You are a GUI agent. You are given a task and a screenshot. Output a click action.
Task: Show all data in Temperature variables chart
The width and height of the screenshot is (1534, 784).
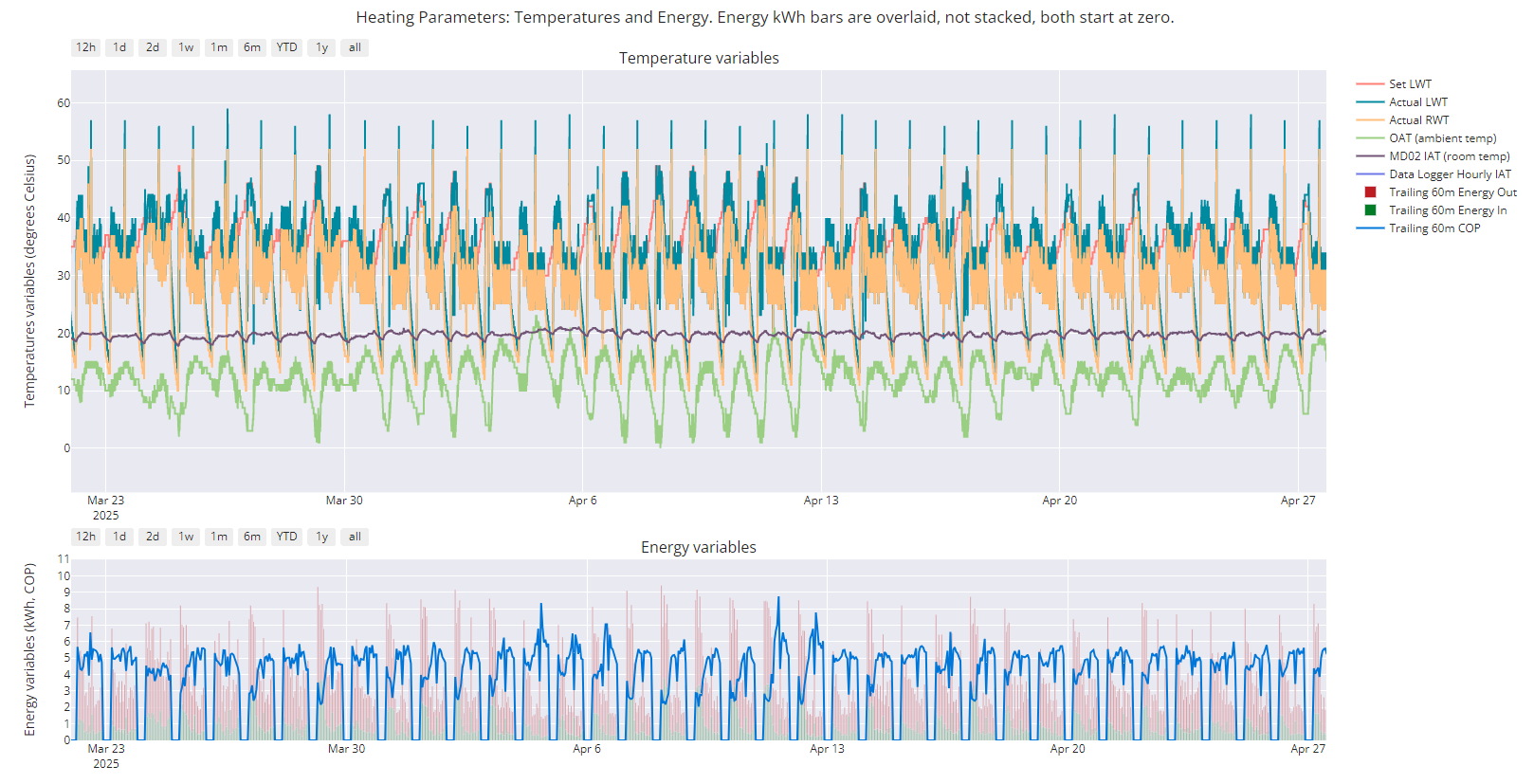tap(355, 47)
